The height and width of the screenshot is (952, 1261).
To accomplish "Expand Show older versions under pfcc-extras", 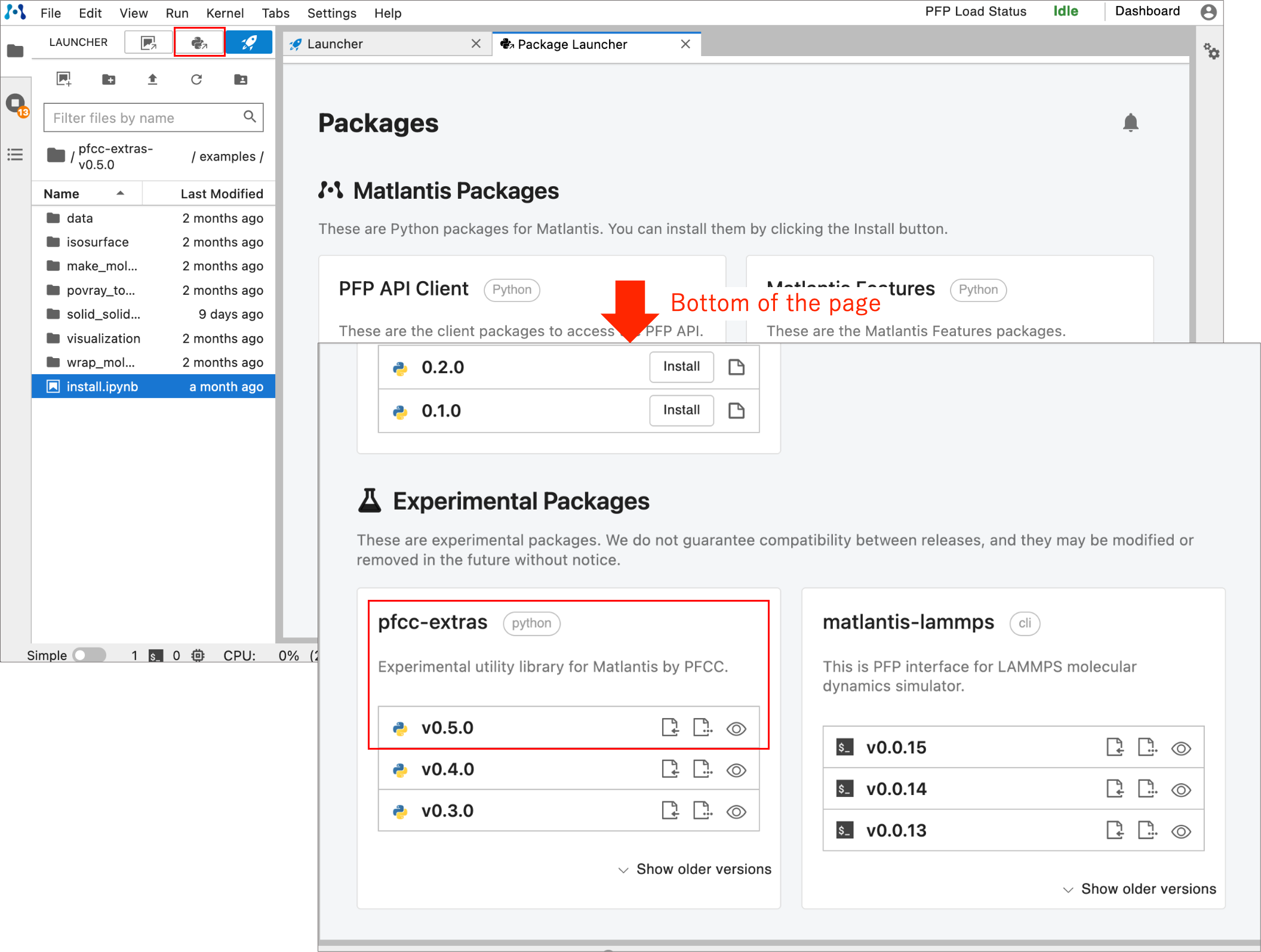I will (x=695, y=869).
